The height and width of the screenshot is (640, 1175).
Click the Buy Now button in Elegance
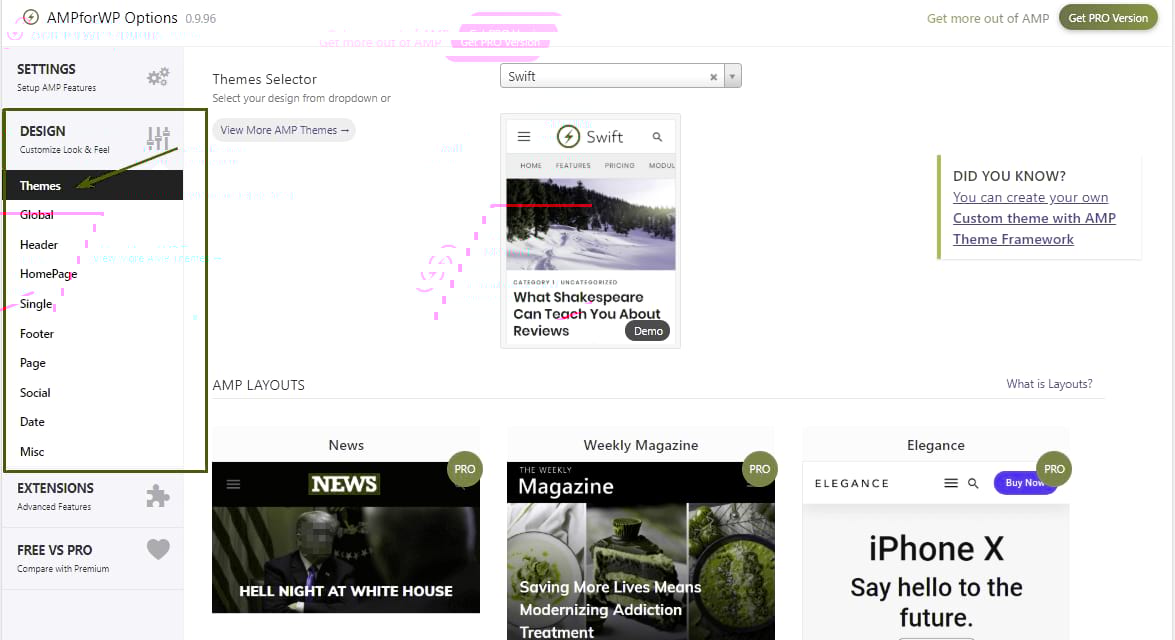click(x=1024, y=483)
